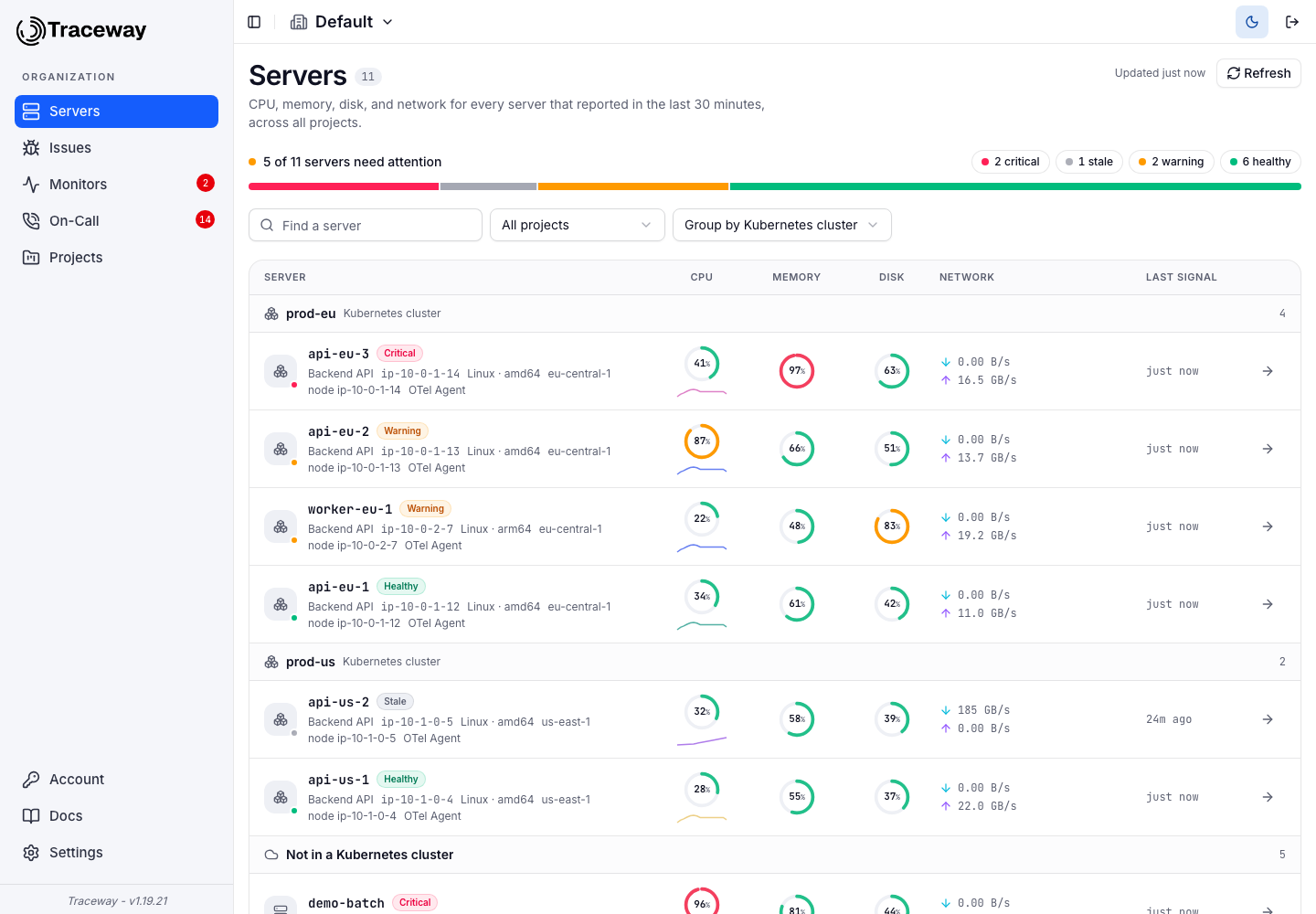Image resolution: width=1316 pixels, height=914 pixels.
Task: Open the On-Call page
Action: point(116,221)
